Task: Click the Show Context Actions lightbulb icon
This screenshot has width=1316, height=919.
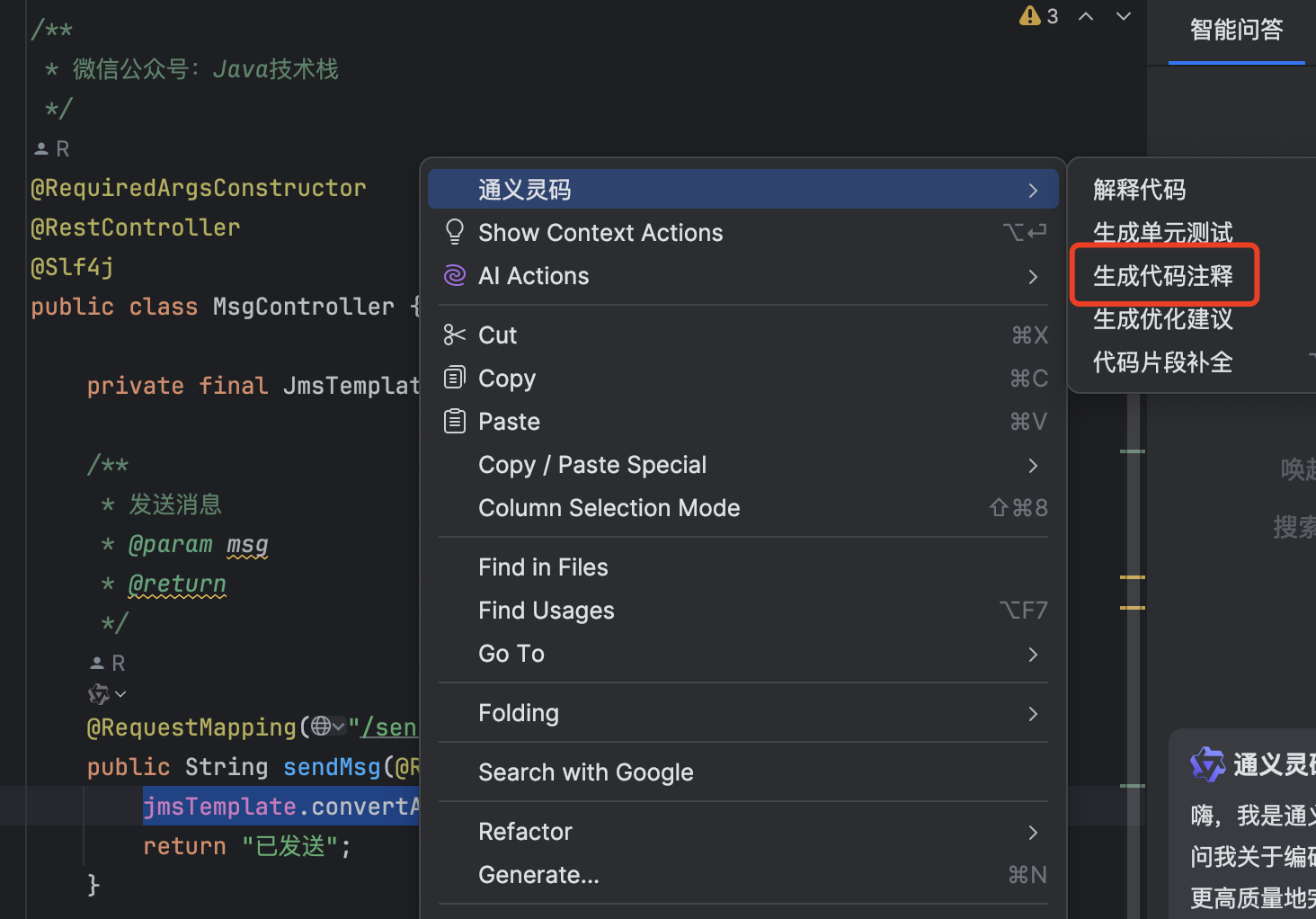Action: (455, 233)
